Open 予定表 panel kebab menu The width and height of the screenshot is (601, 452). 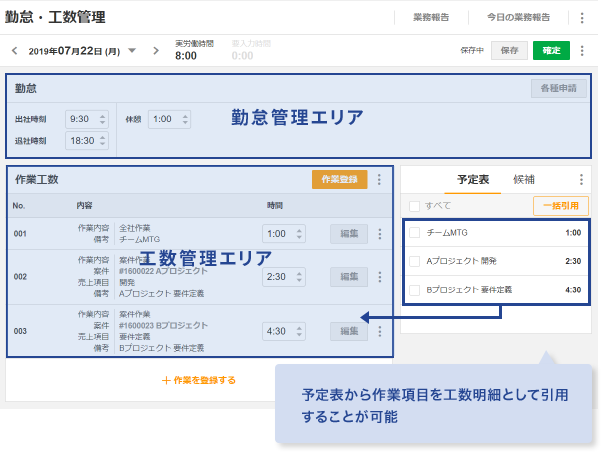582,180
